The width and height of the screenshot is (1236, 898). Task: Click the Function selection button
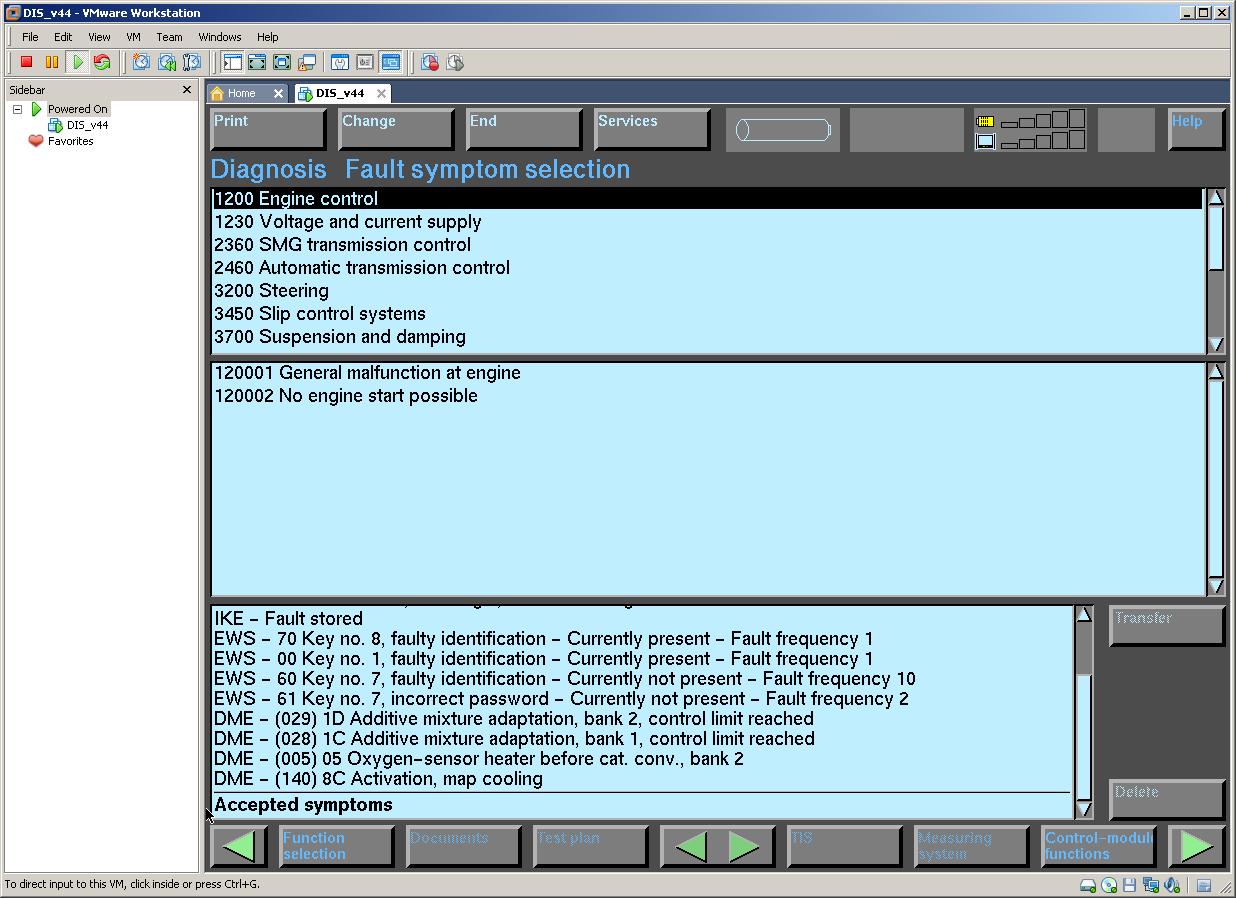[x=336, y=846]
